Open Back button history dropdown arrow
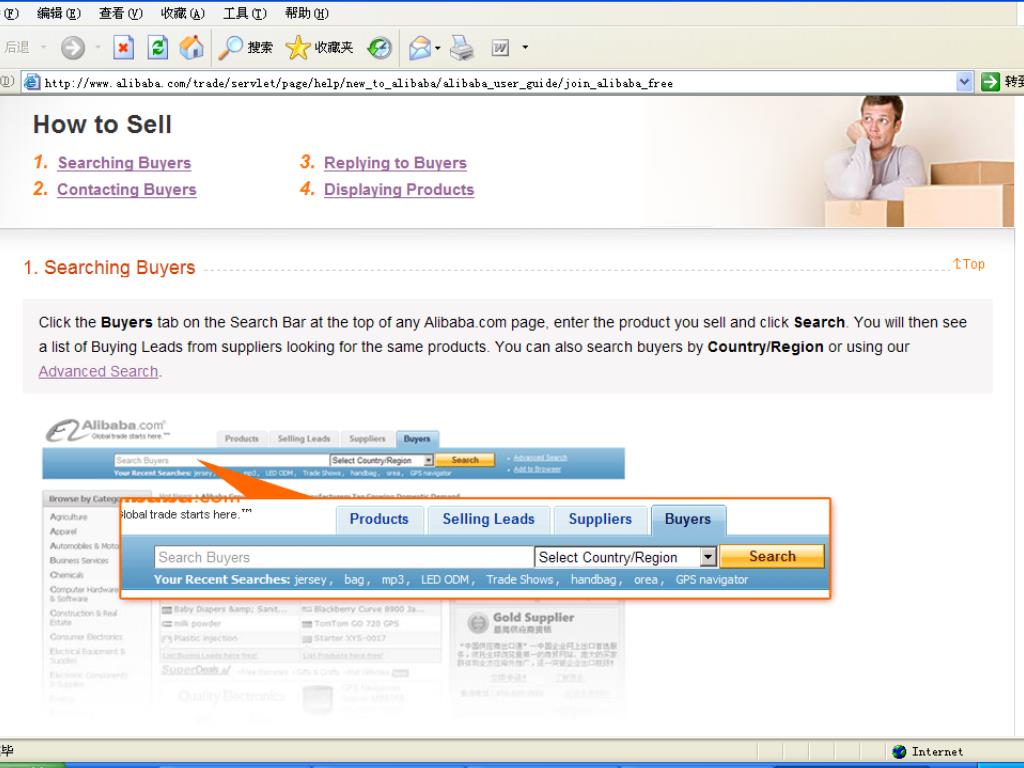Viewport: 1024px width, 768px height. tap(44, 48)
